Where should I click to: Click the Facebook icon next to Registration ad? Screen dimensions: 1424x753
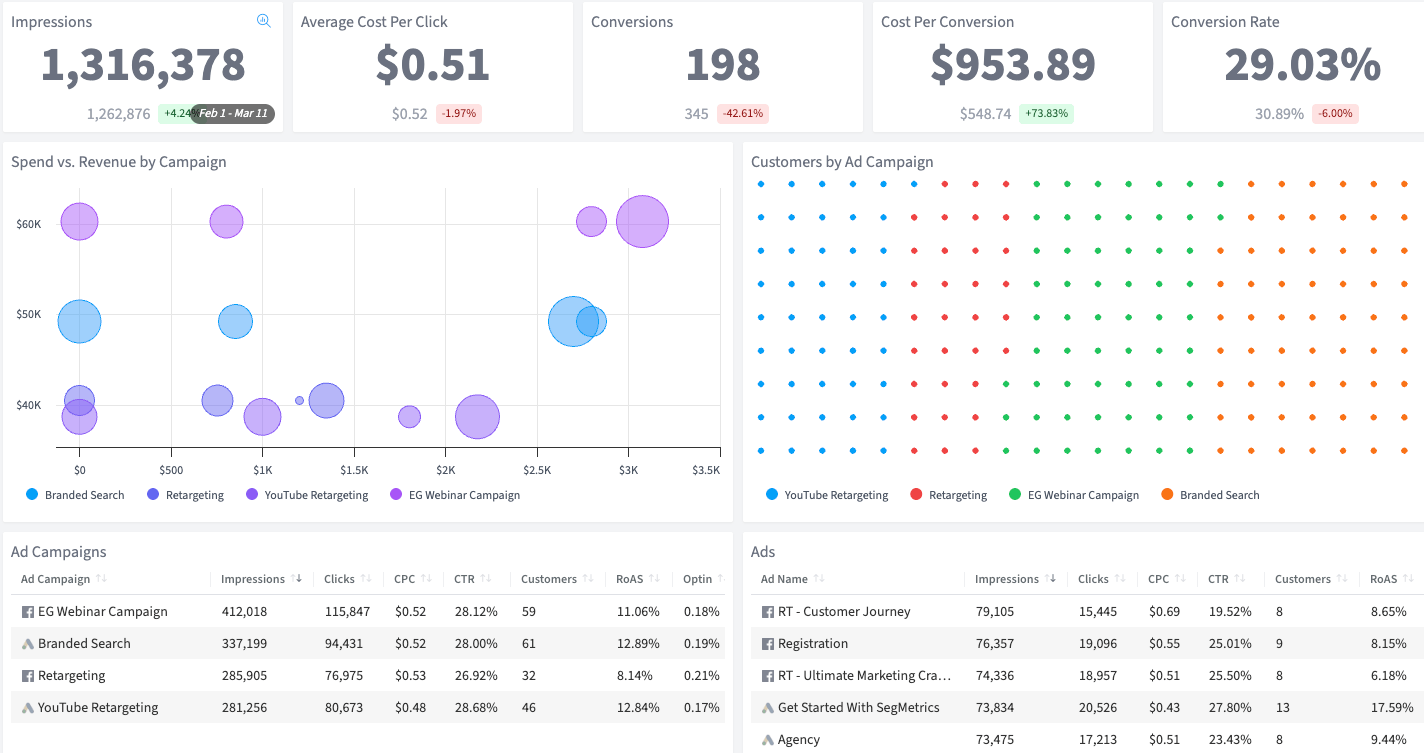tap(768, 644)
